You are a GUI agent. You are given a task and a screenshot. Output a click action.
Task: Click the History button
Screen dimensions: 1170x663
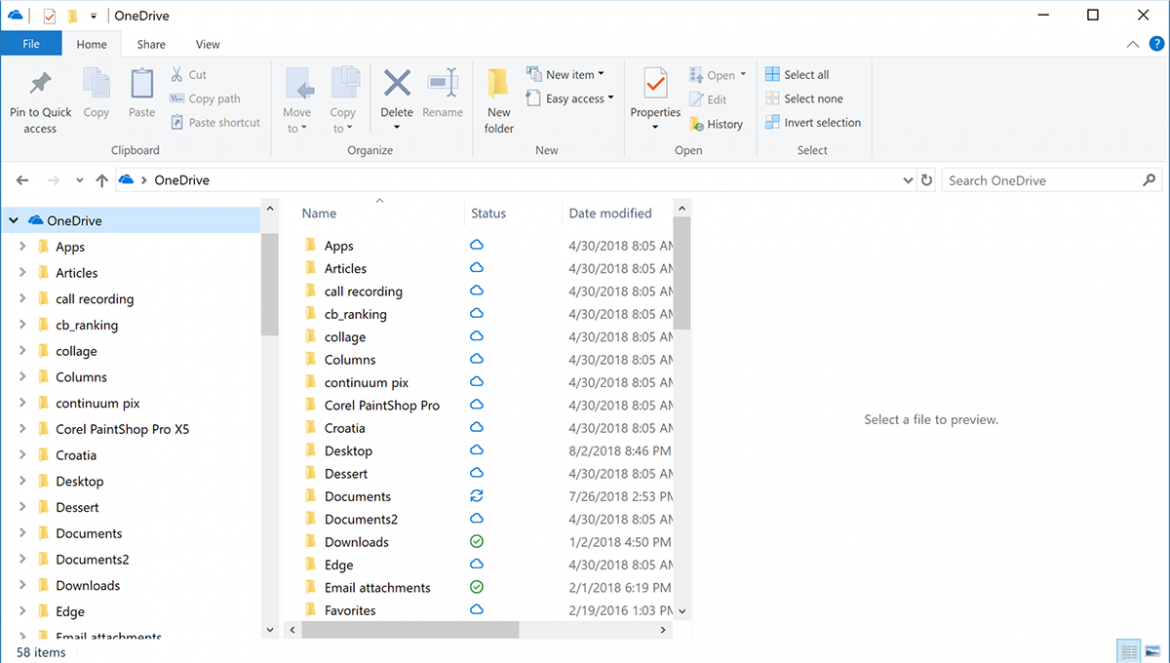[x=718, y=123]
